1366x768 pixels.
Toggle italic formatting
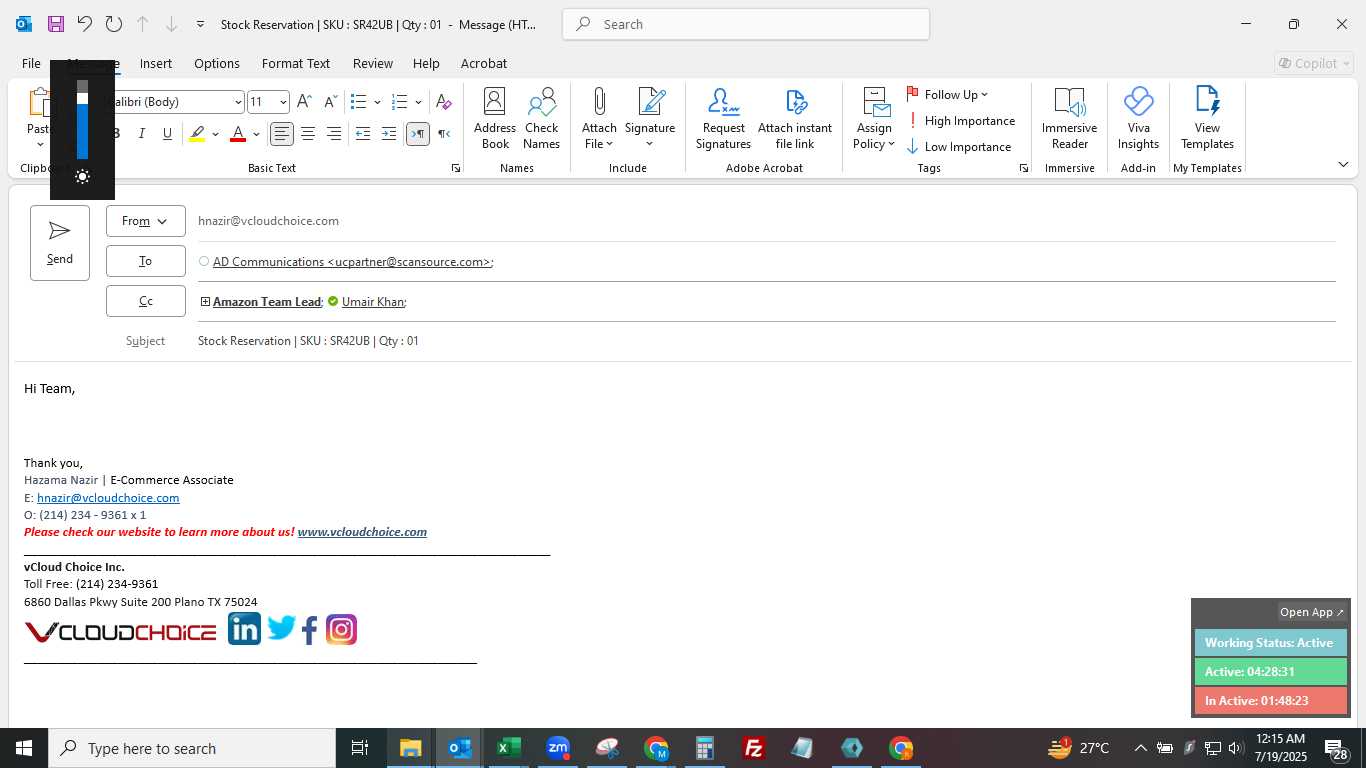[142, 134]
